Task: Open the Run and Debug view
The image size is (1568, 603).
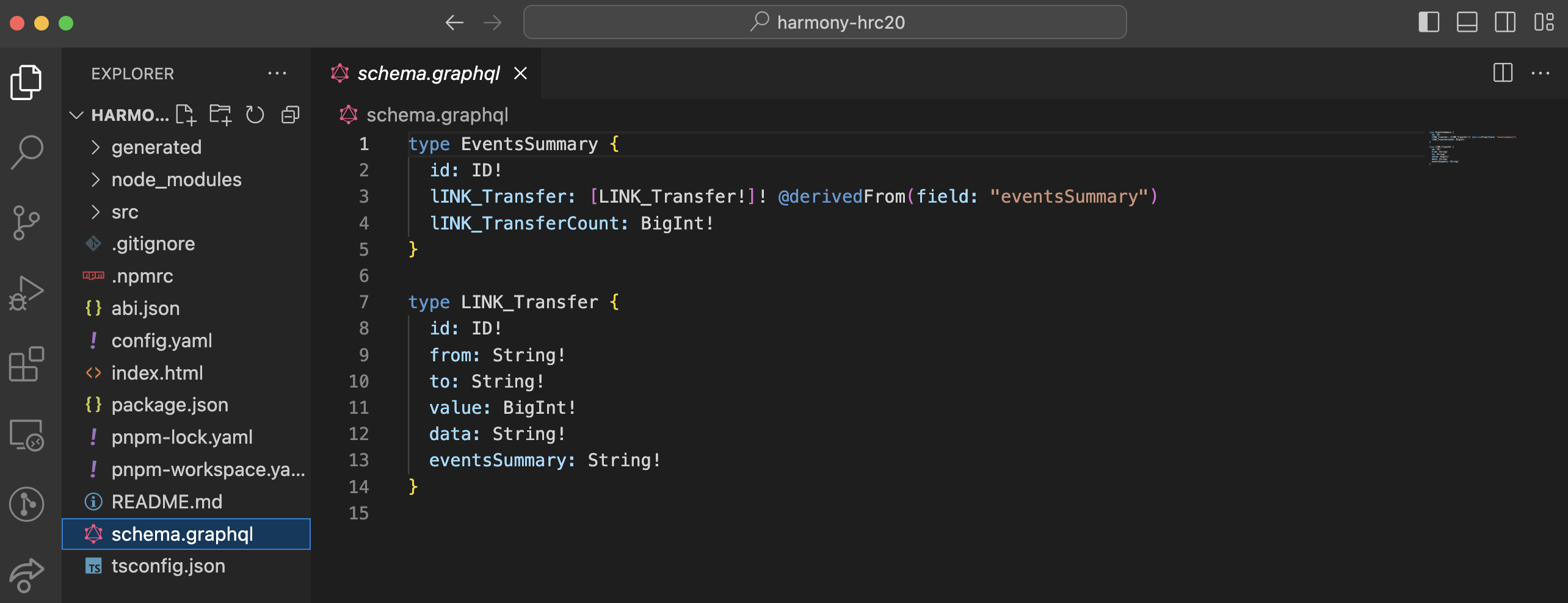Action: pyautogui.click(x=26, y=294)
